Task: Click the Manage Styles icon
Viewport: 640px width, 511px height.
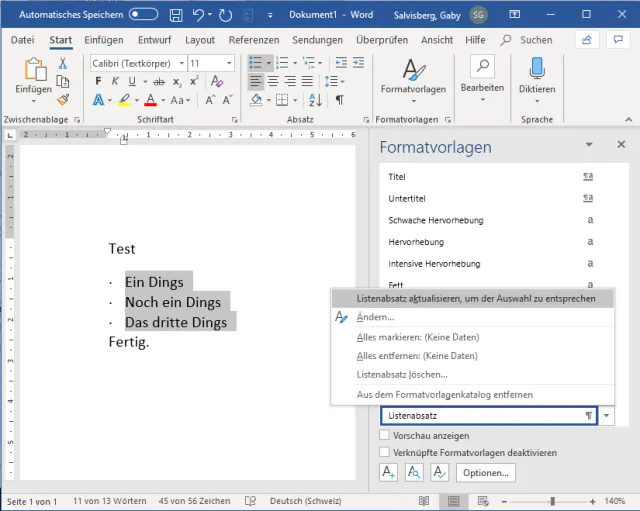Action: (438, 472)
